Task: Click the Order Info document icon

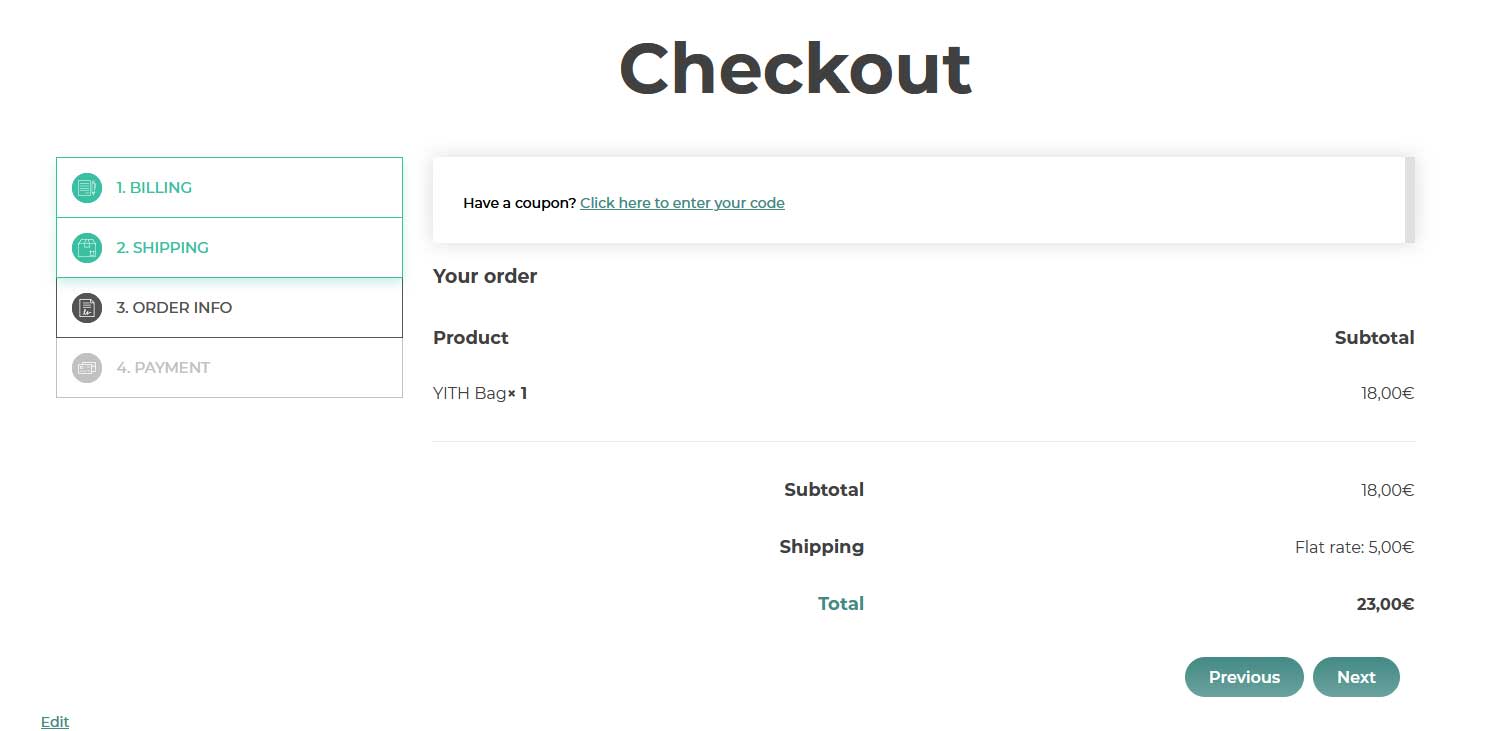Action: click(87, 308)
